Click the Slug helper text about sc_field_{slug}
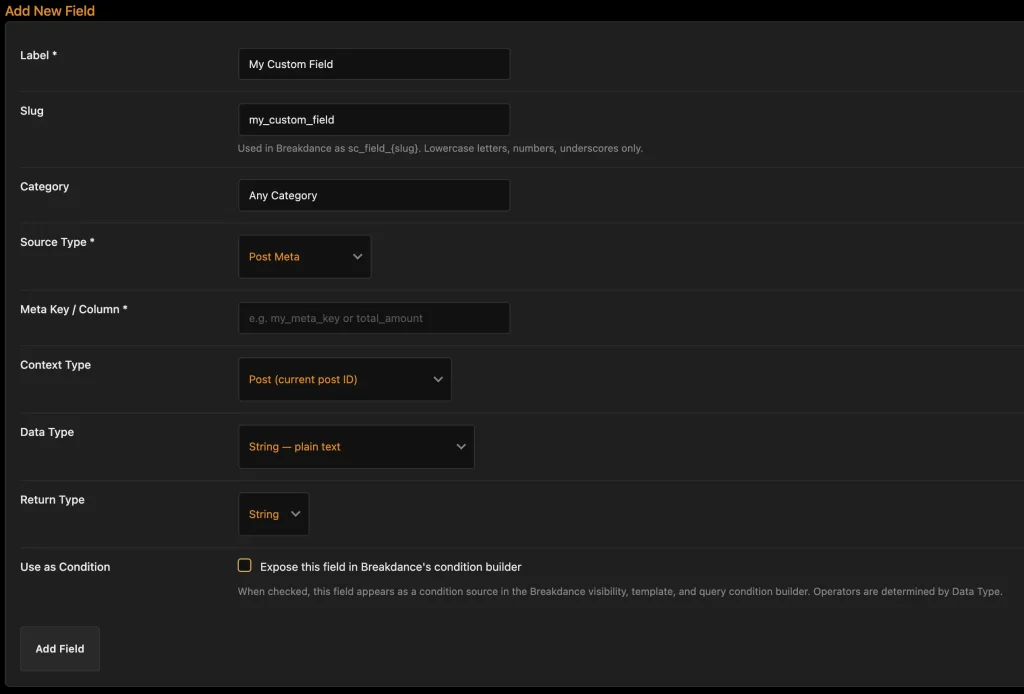1024x694 pixels. point(440,148)
